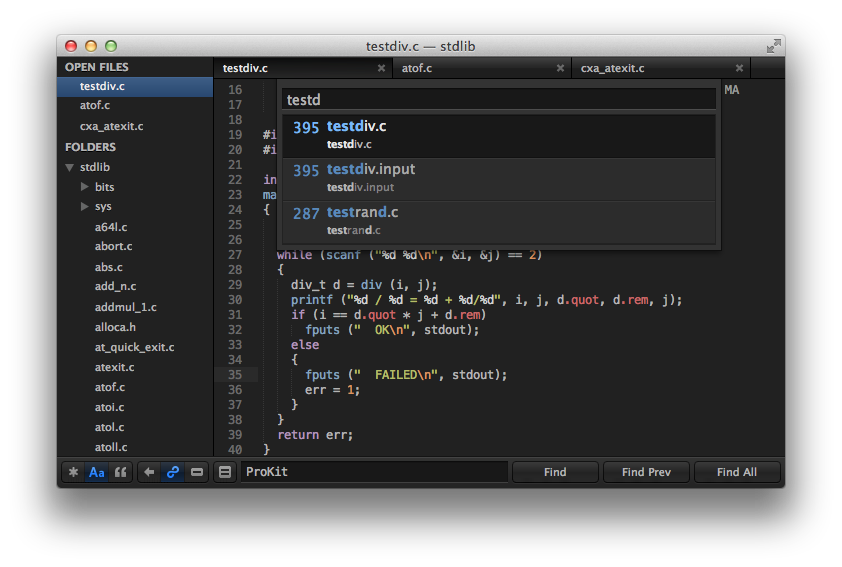Viewport: 842px width, 567px height.
Task: Close the testdiv.c tab
Action: click(381, 68)
